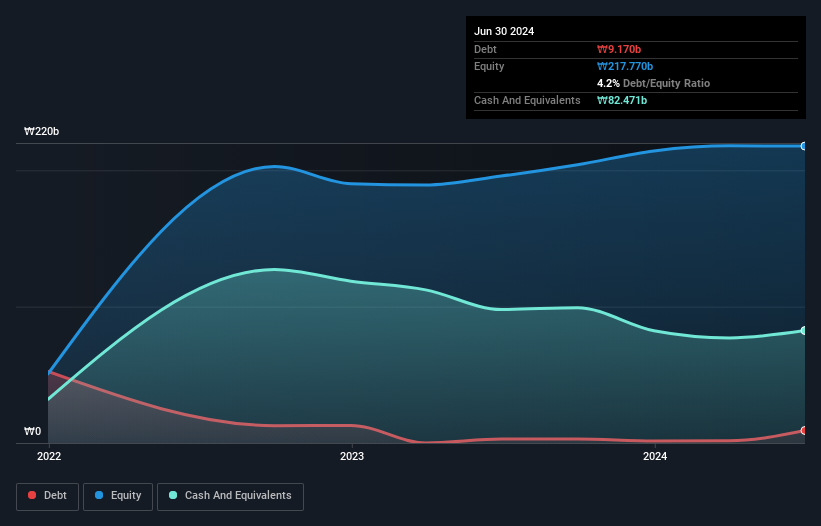This screenshot has width=821, height=526.
Task: Click the teal Cash endpoint marker
Action: pyautogui.click(x=804, y=330)
